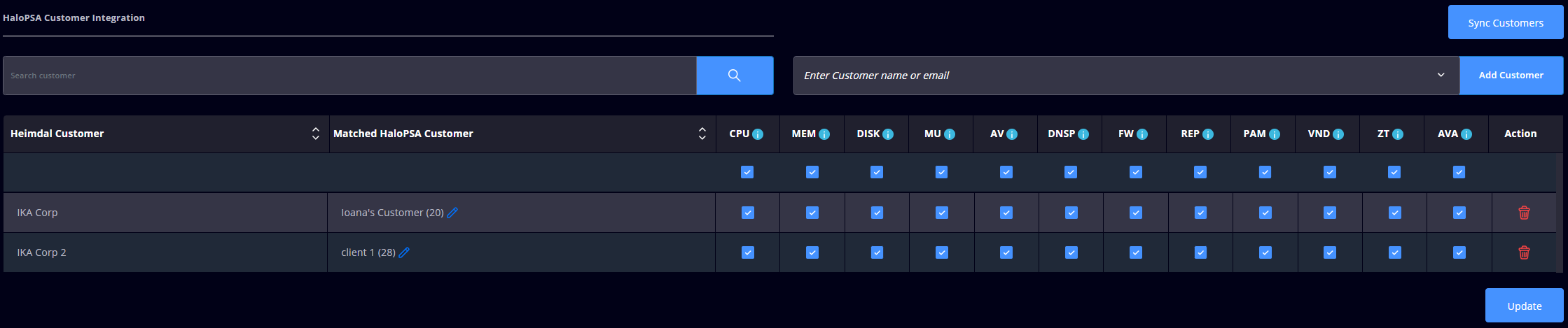1568x328 pixels.
Task: Sort by Matched HaloPSA Customer column arrows
Action: [702, 134]
